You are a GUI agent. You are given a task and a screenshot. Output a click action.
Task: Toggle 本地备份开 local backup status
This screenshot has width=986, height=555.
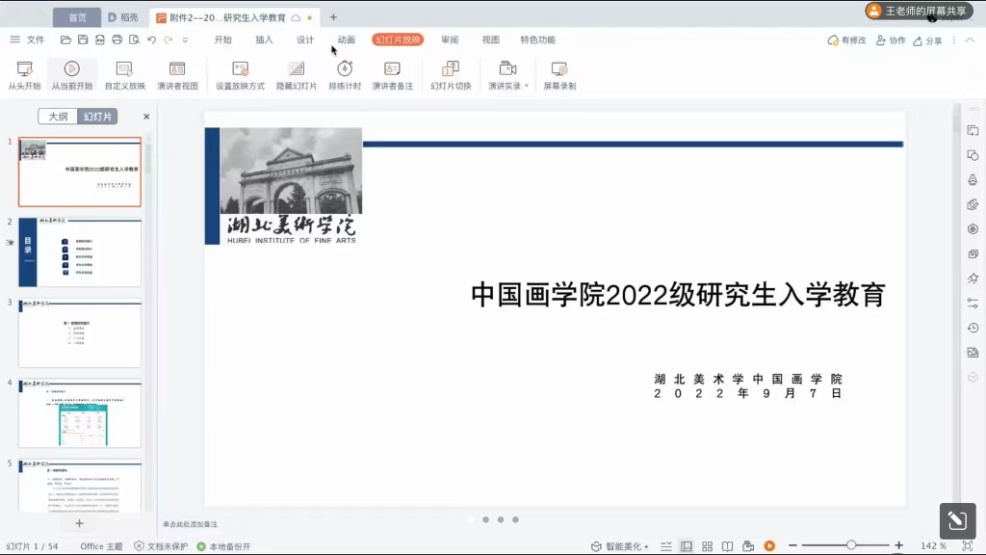224,547
